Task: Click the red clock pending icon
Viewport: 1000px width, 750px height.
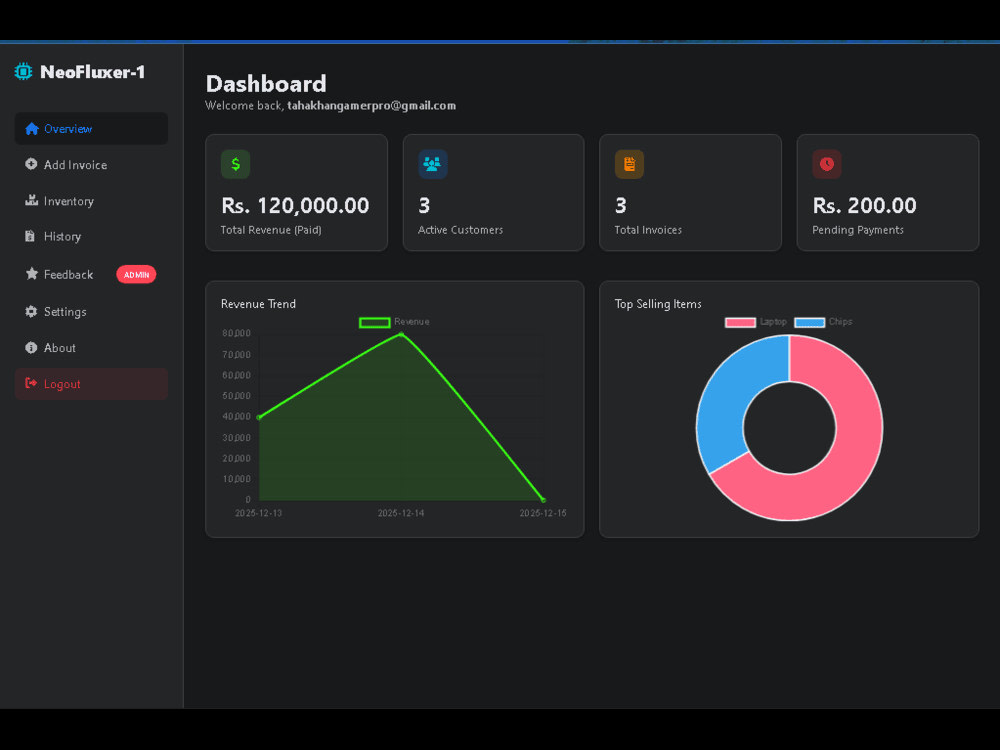Action: click(827, 164)
